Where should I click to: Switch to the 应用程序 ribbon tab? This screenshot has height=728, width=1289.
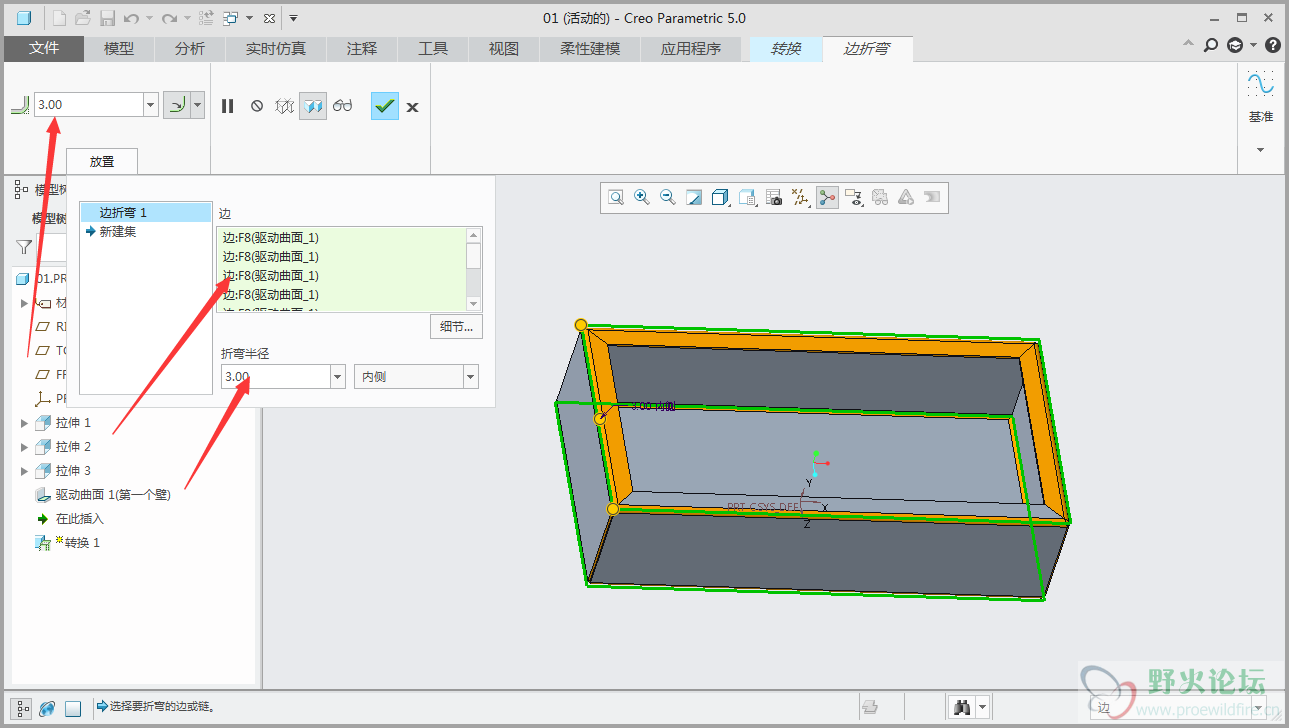(x=691, y=48)
